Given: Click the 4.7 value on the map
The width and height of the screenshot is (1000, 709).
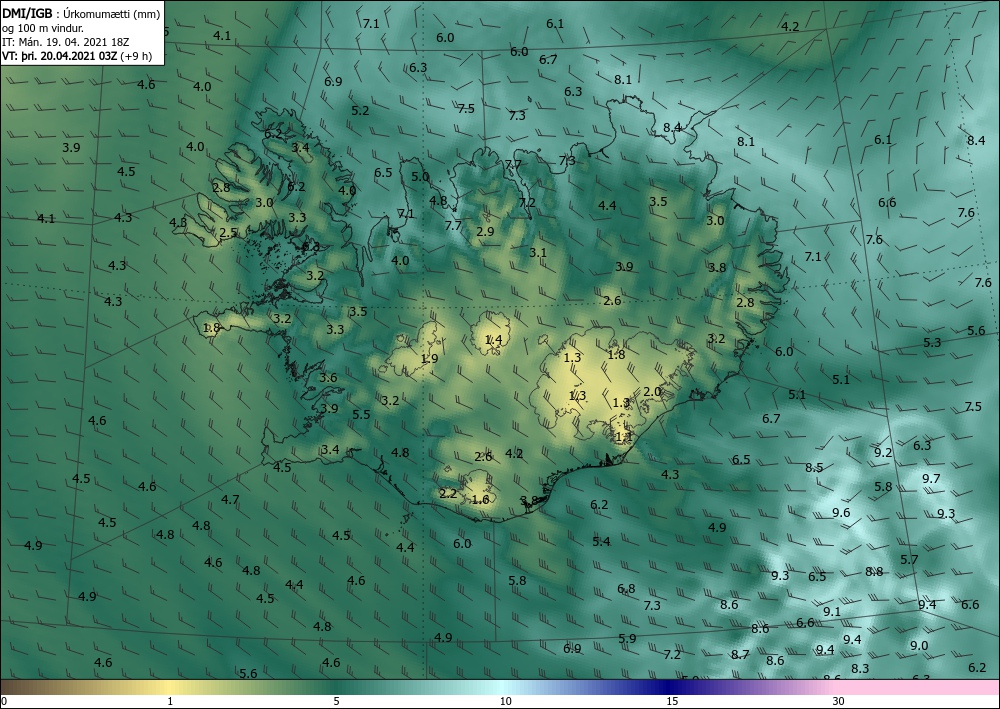Looking at the screenshot, I should click(x=230, y=499).
